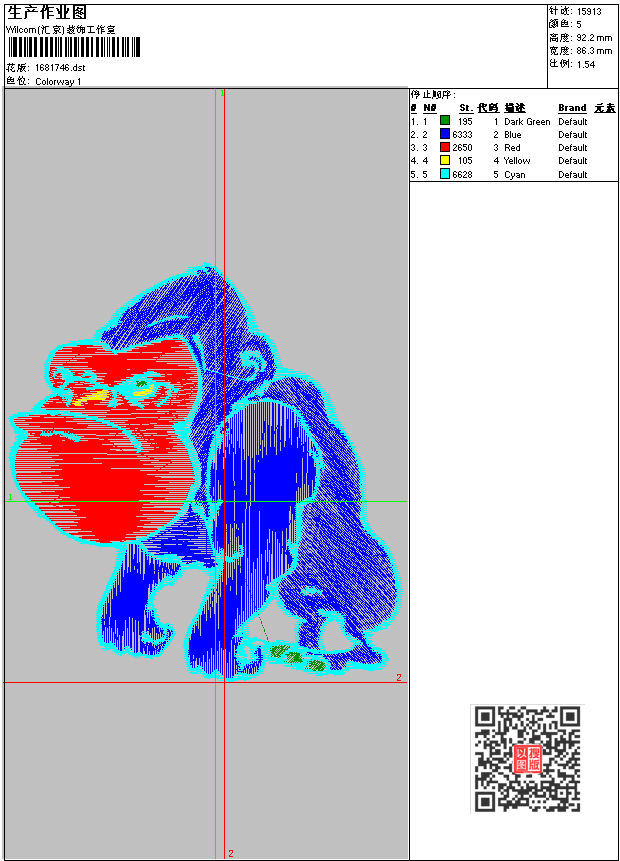Viewport: 620px width, 861px height.
Task: Click the Red color swatch in row 3
Action: click(445, 147)
